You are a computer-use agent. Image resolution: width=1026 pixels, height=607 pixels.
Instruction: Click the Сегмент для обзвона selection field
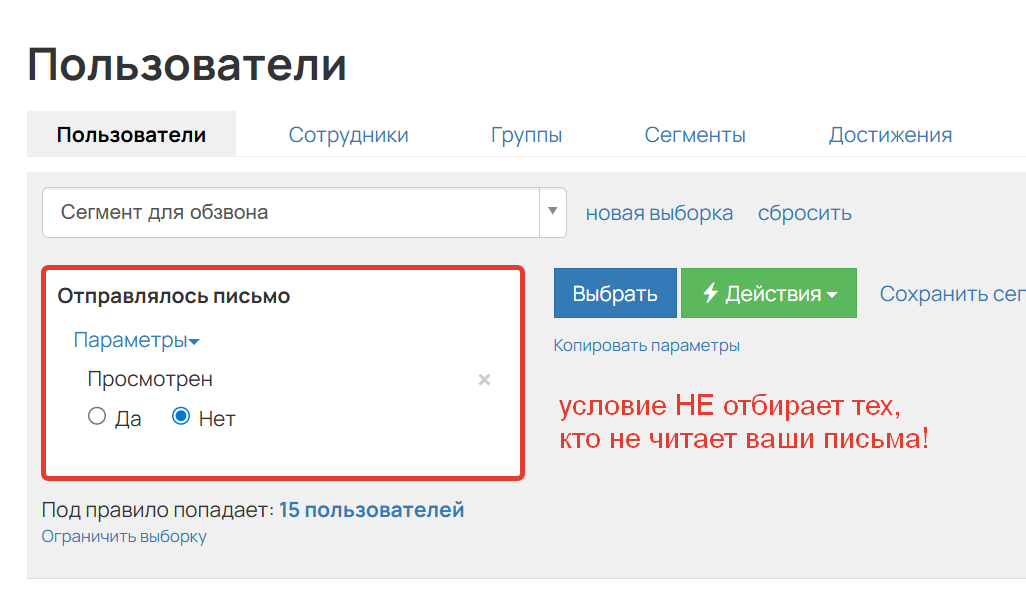(x=290, y=212)
